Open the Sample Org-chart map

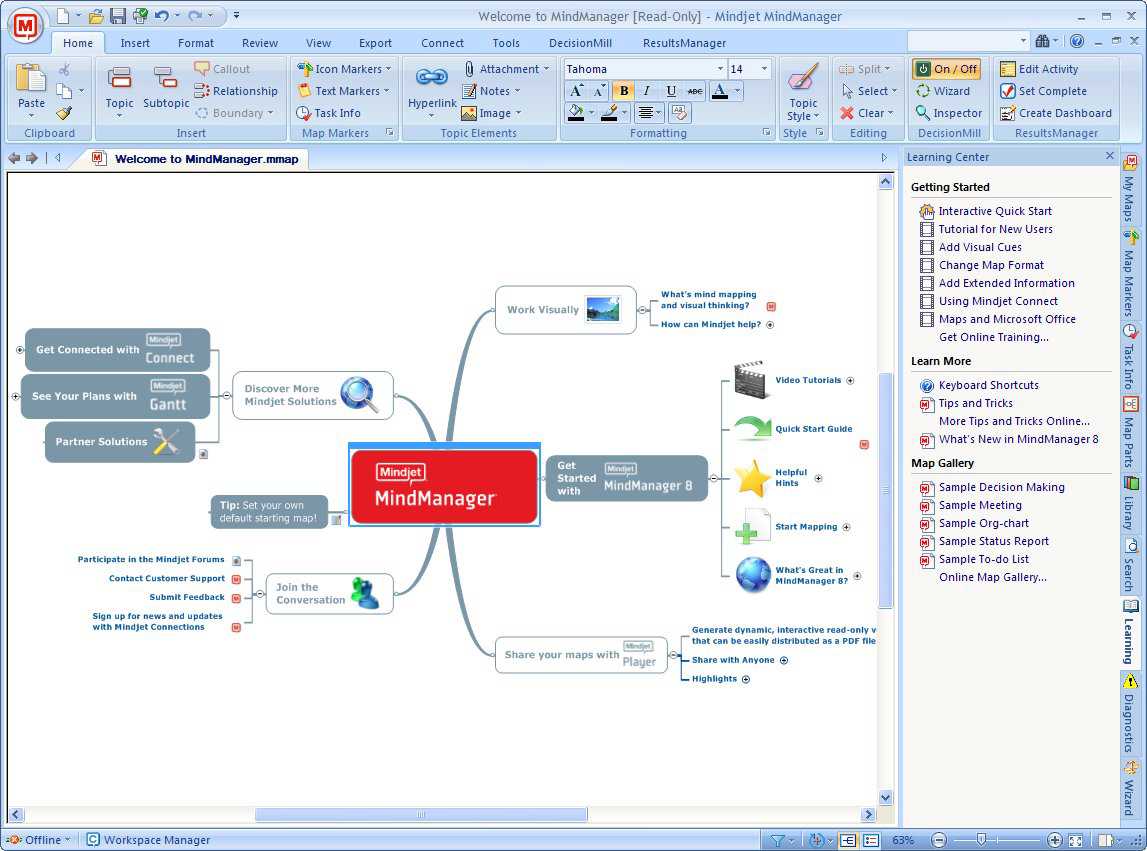(x=983, y=523)
